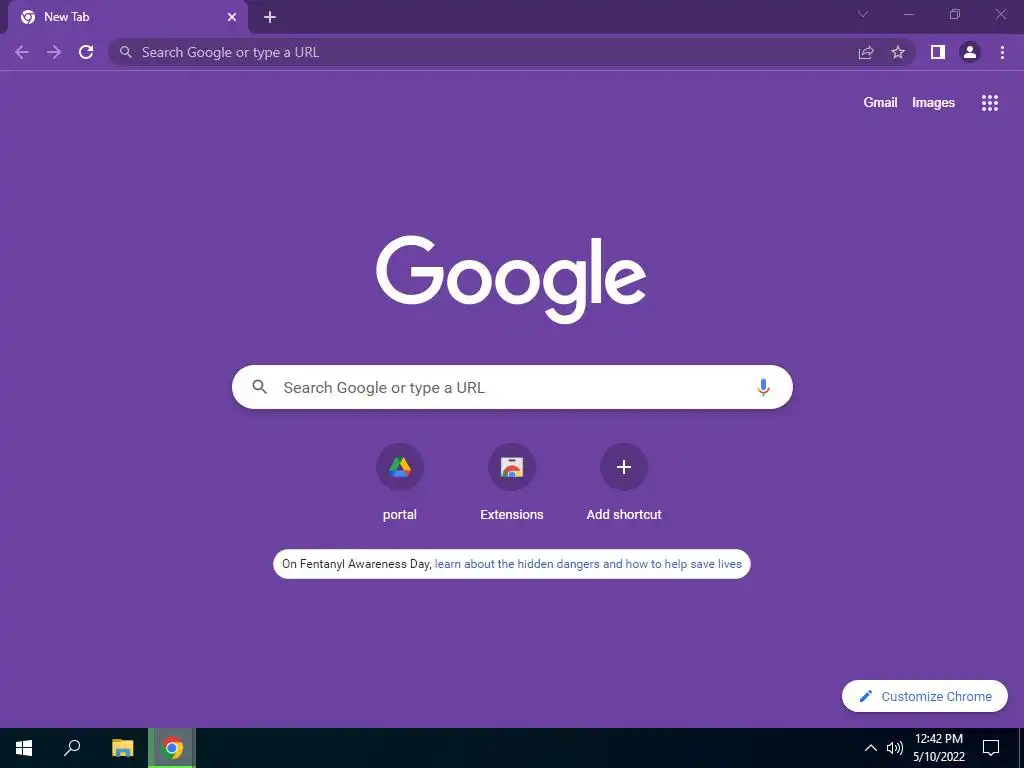The height and width of the screenshot is (768, 1024).
Task: Click the Customize Chrome button
Action: pyautogui.click(x=925, y=696)
